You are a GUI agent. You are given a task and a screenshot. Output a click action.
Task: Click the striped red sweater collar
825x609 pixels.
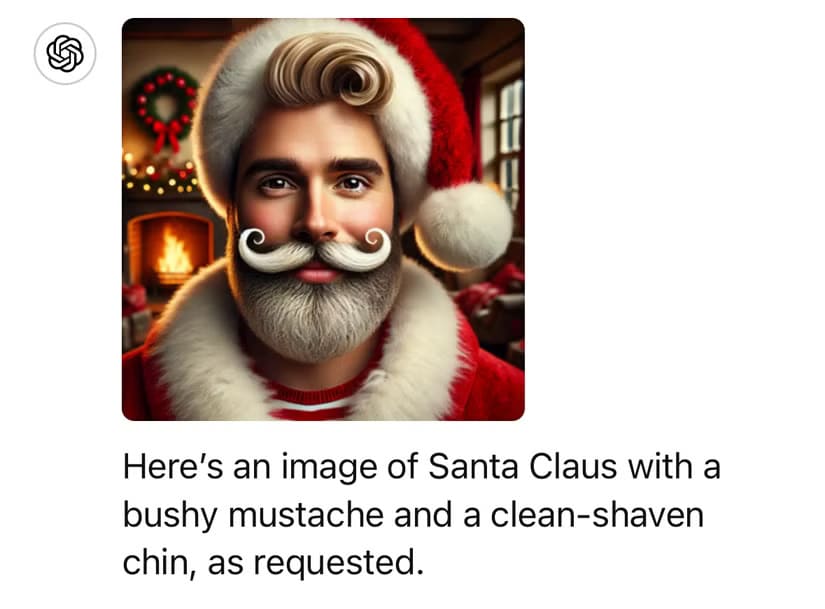pos(310,399)
